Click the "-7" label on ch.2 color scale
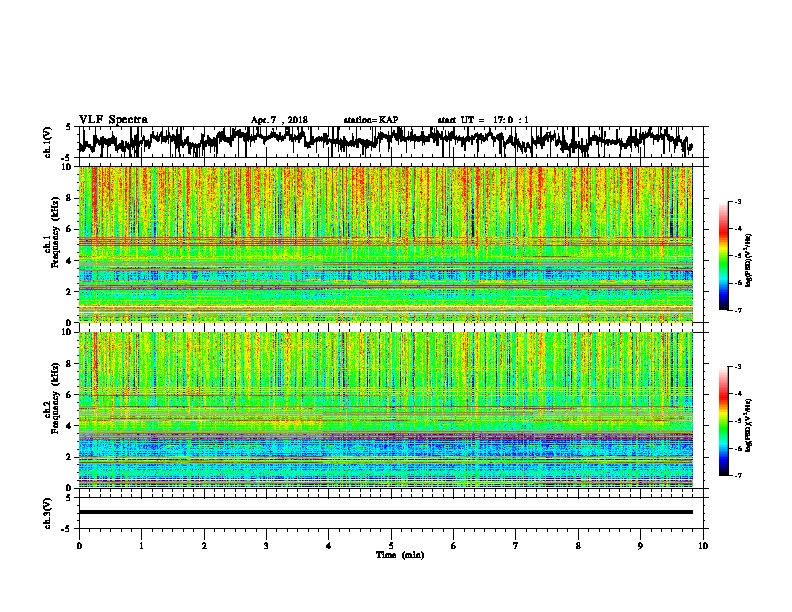The width and height of the screenshot is (792, 612). (738, 476)
